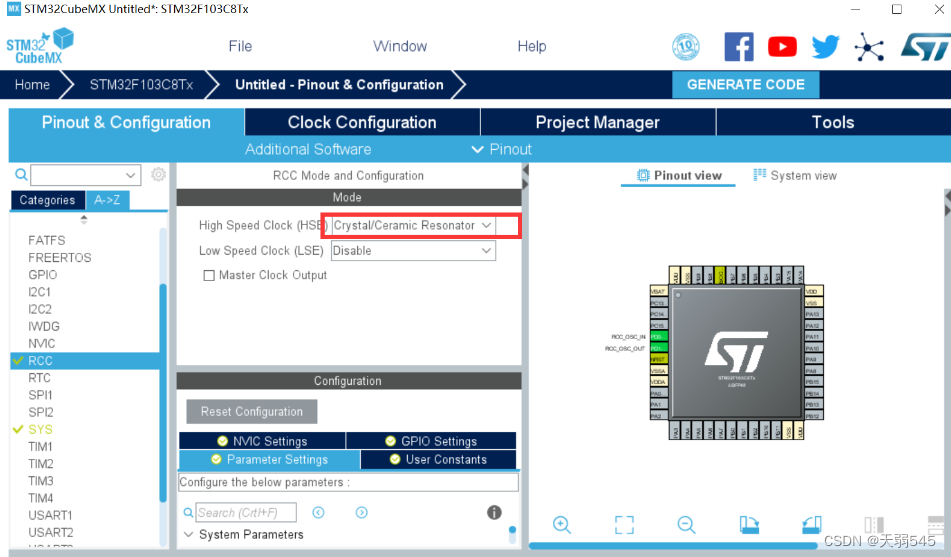951x557 pixels.
Task: Select FREERTOS in the category list
Action: [x=59, y=258]
